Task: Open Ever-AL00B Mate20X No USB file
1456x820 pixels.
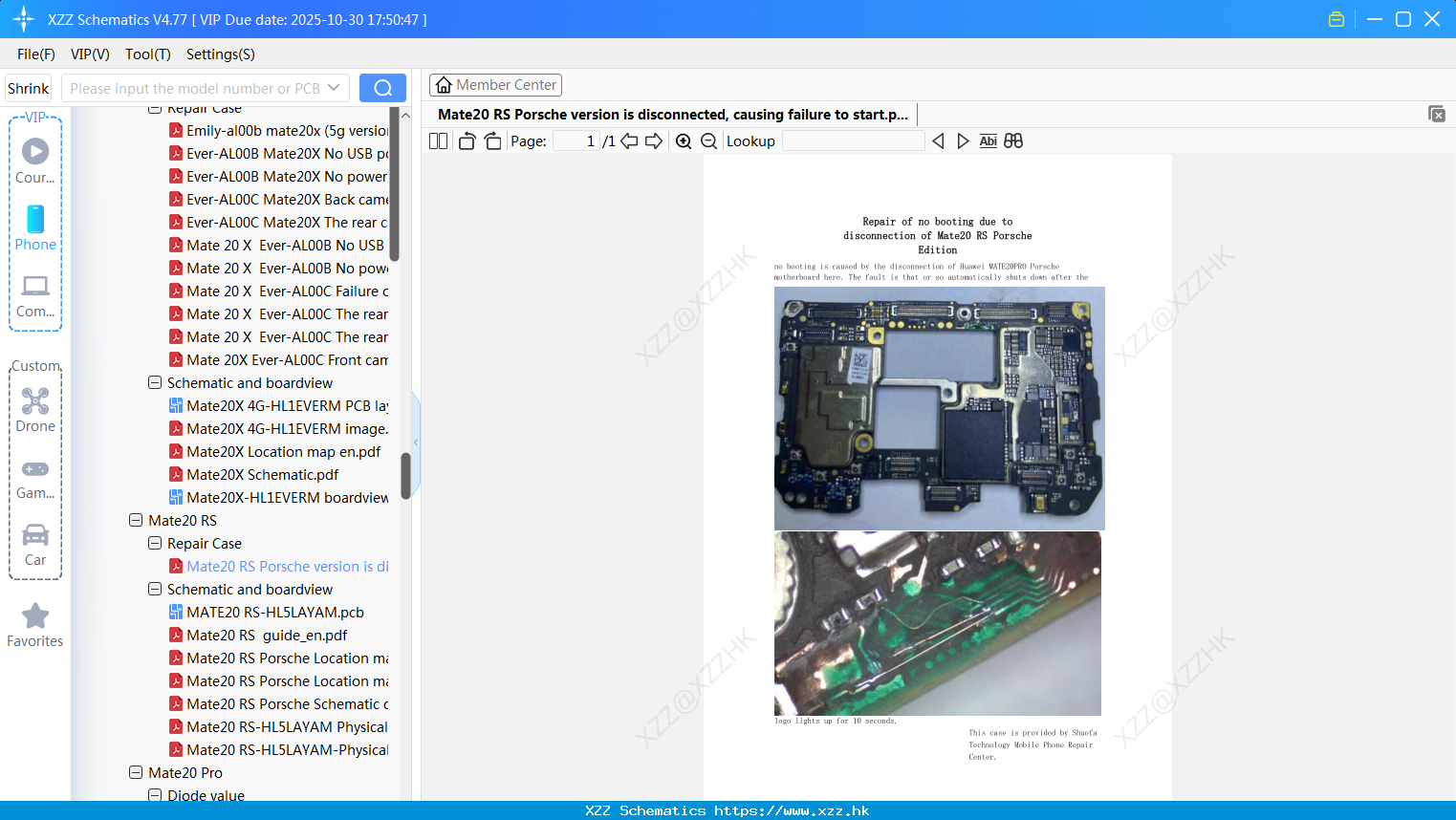Action: [x=278, y=154]
